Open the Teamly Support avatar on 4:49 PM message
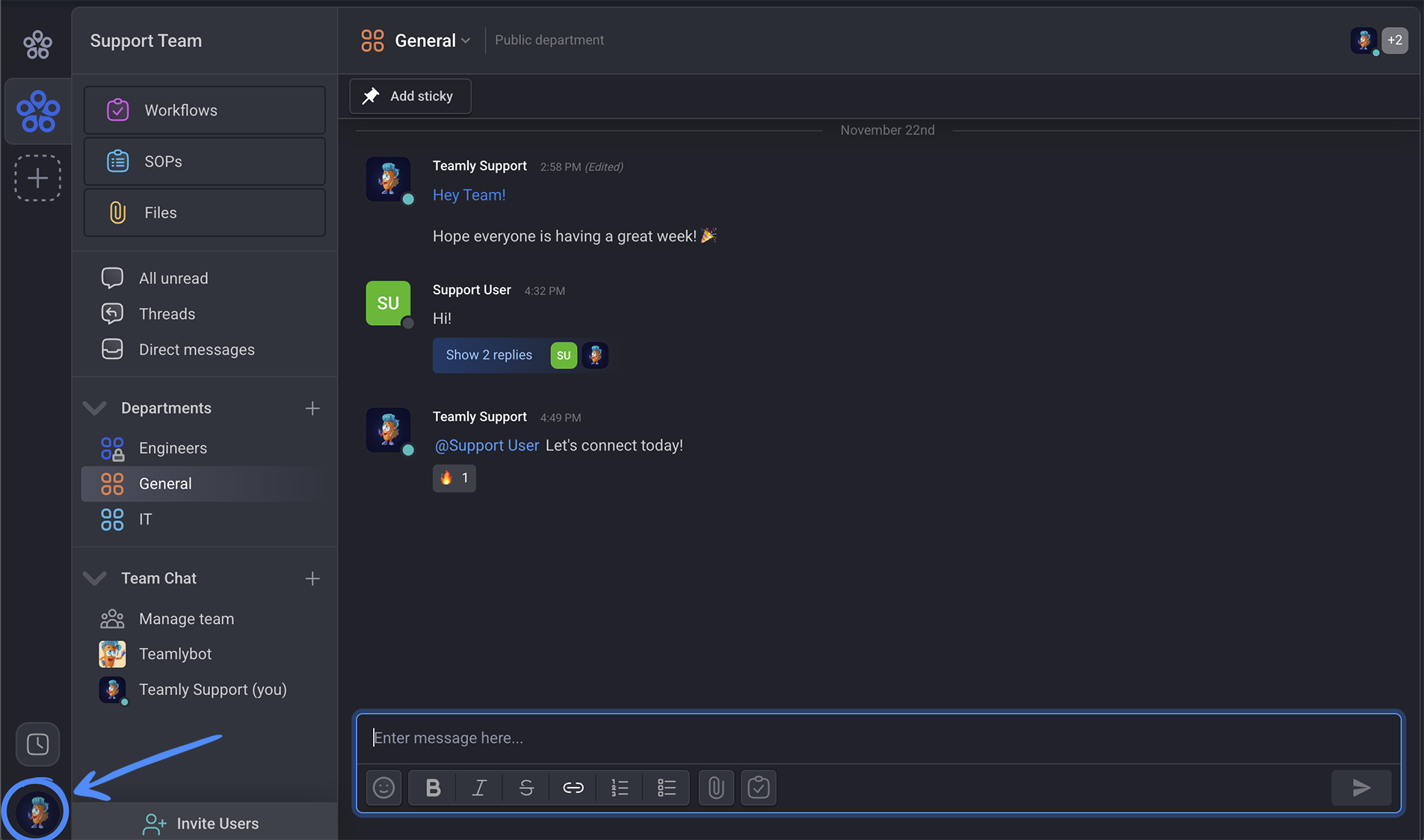The image size is (1424, 840). [388, 430]
